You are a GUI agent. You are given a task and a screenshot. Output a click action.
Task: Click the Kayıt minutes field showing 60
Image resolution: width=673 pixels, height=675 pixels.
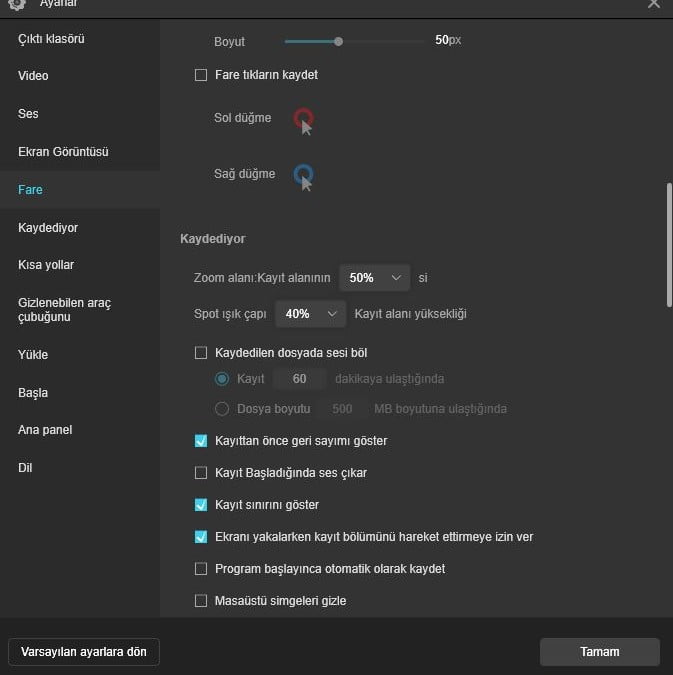299,379
